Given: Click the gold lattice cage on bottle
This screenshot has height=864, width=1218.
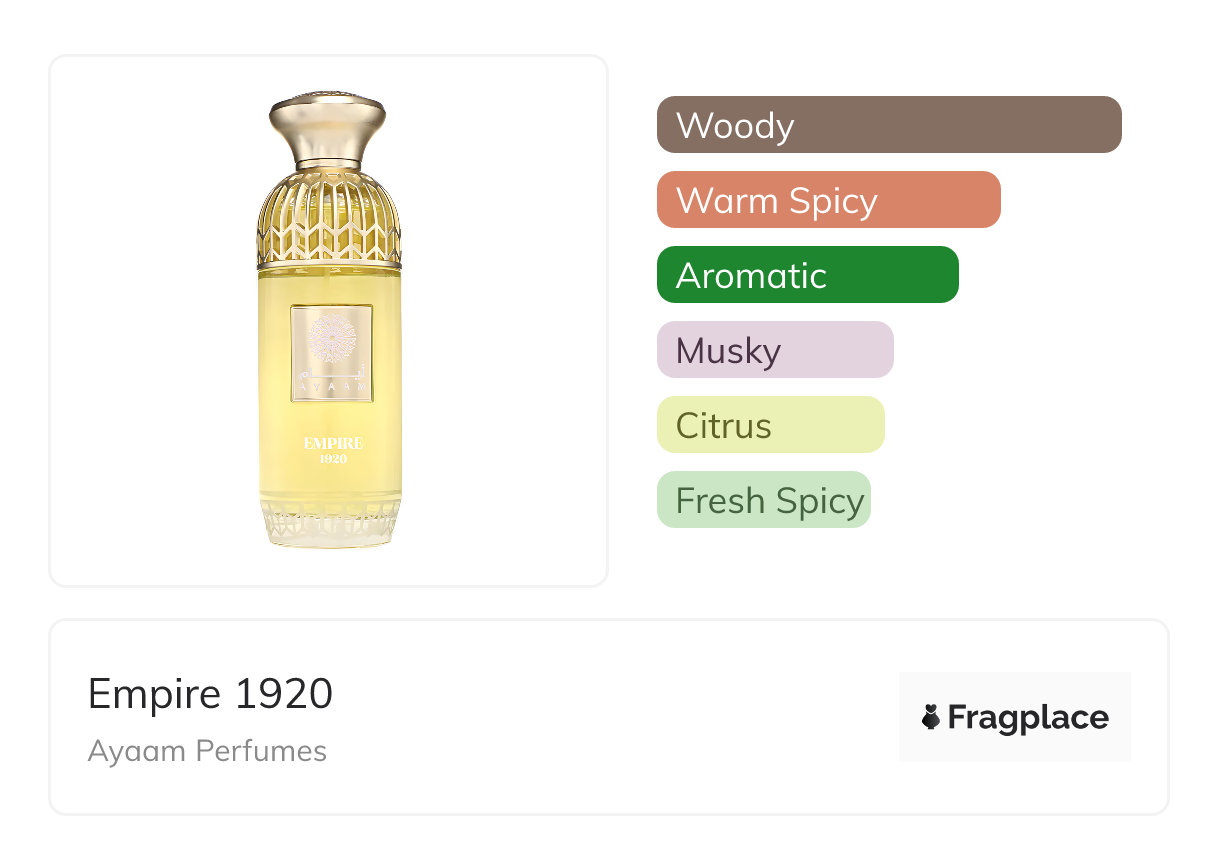Looking at the screenshot, I should [x=329, y=225].
